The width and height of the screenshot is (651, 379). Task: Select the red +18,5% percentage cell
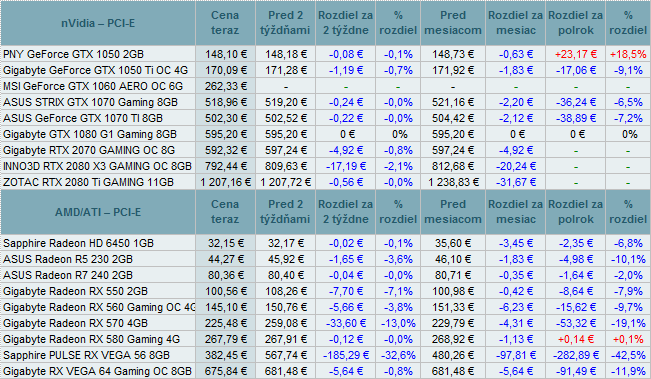(628, 54)
